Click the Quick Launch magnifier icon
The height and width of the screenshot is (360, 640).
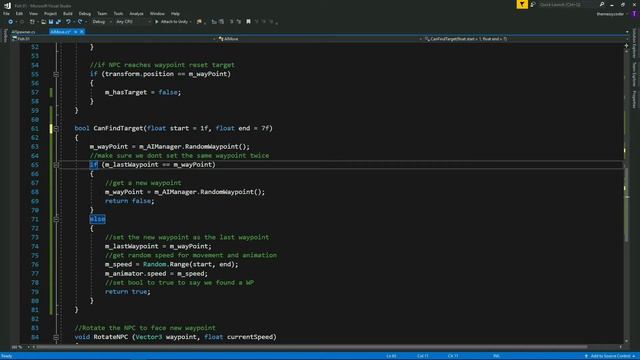click(x=602, y=4)
